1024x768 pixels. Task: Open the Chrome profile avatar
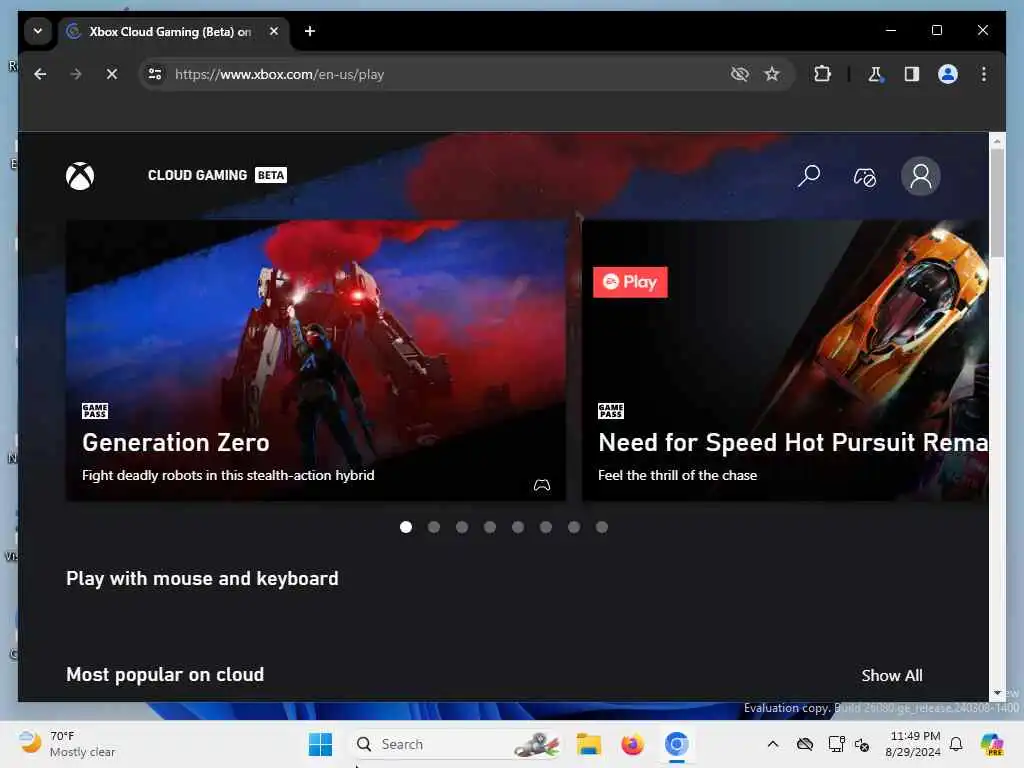coord(948,74)
